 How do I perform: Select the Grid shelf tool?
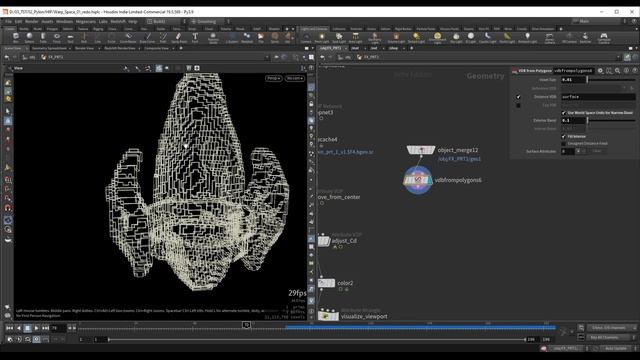70,38
